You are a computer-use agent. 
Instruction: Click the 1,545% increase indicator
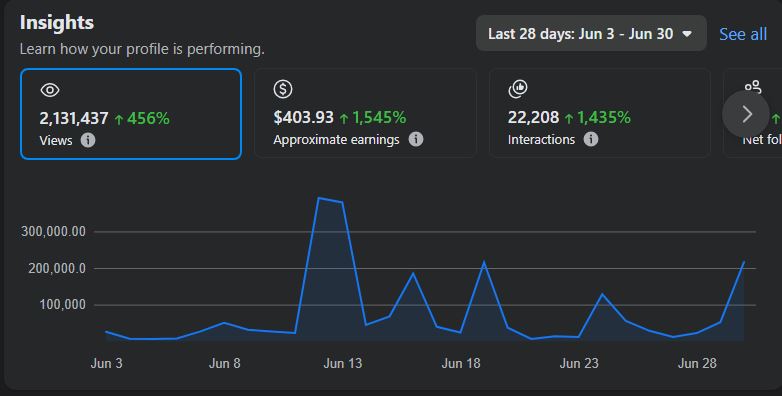[x=373, y=117]
